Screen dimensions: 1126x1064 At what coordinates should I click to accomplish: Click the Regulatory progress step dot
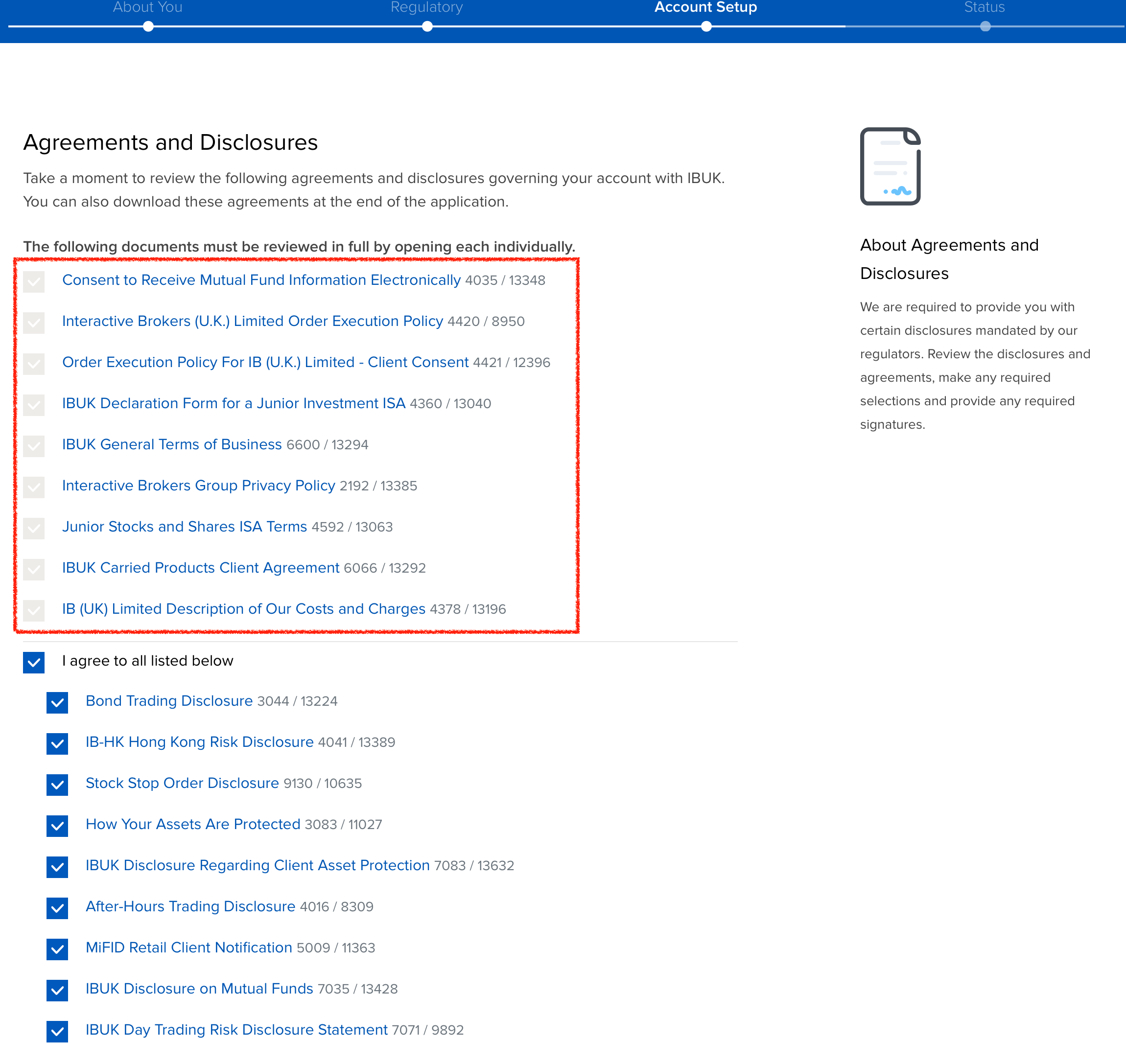(x=427, y=26)
